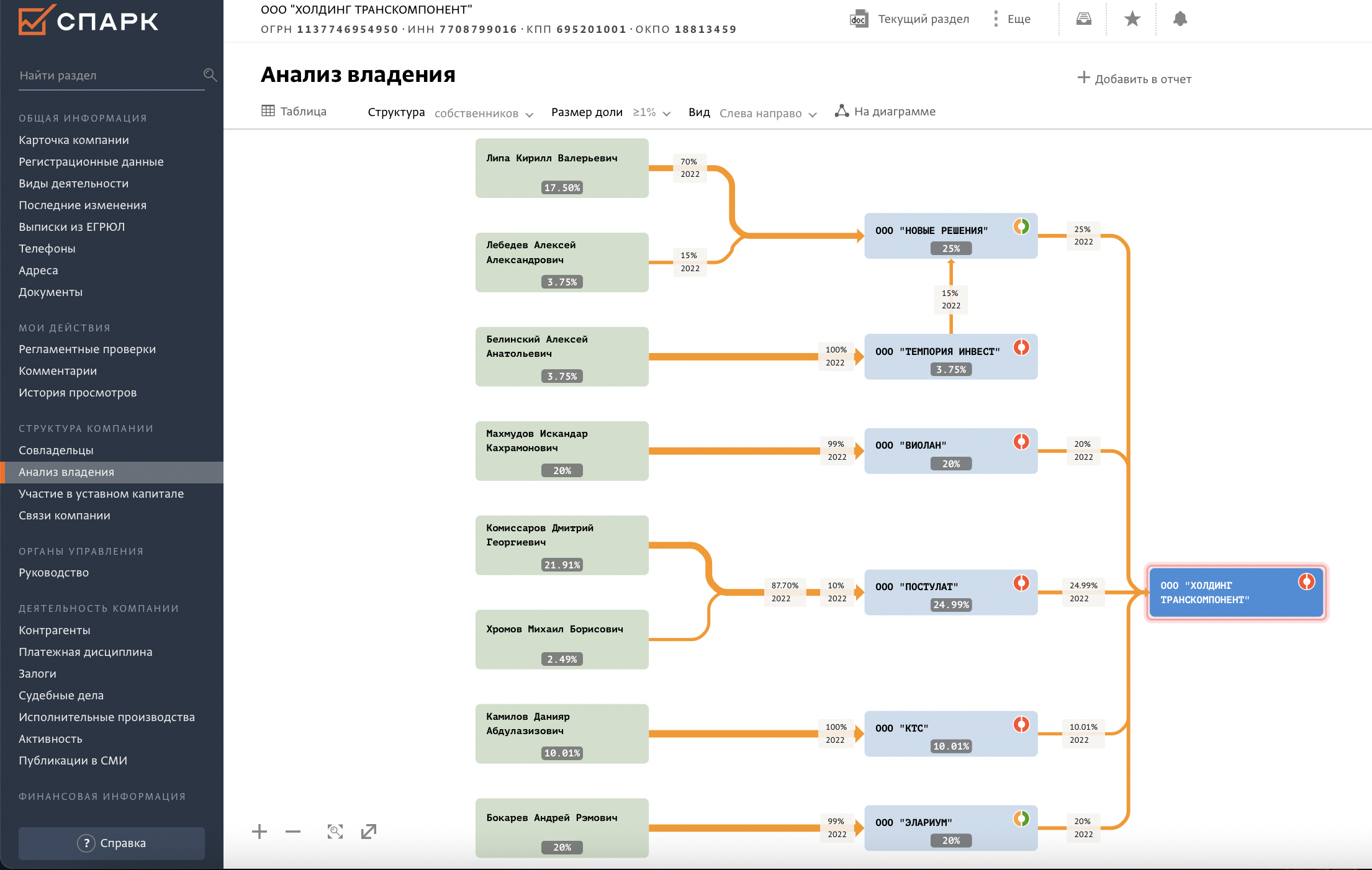Open notifications bell icon

click(1180, 19)
